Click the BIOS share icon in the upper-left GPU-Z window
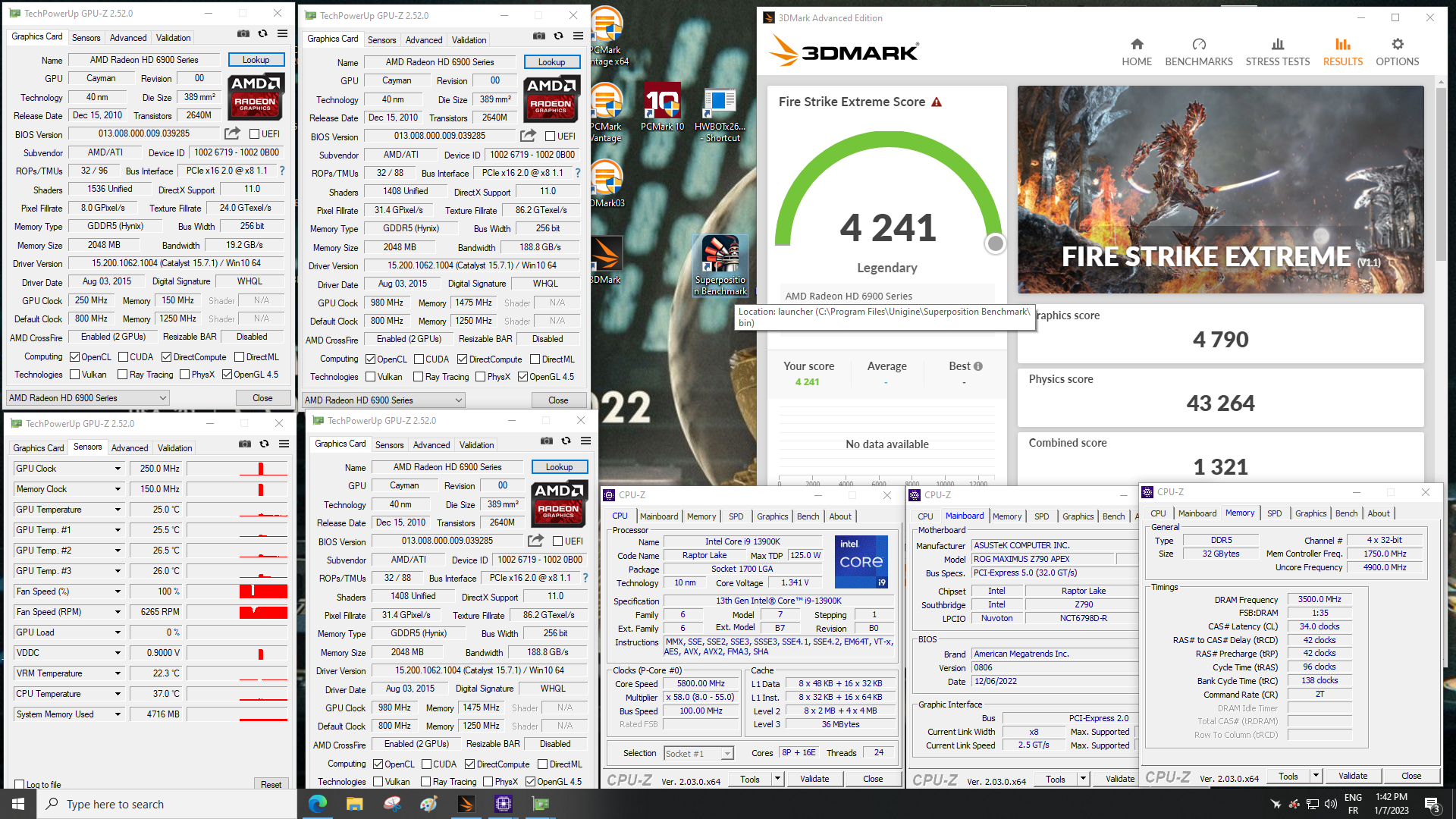1456x819 pixels. (x=232, y=133)
